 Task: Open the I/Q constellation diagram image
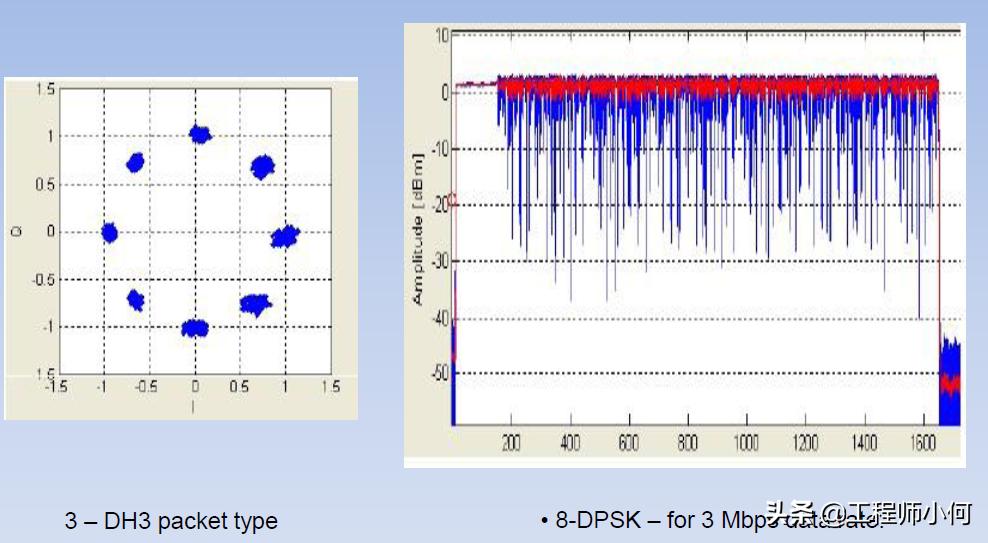(x=181, y=249)
